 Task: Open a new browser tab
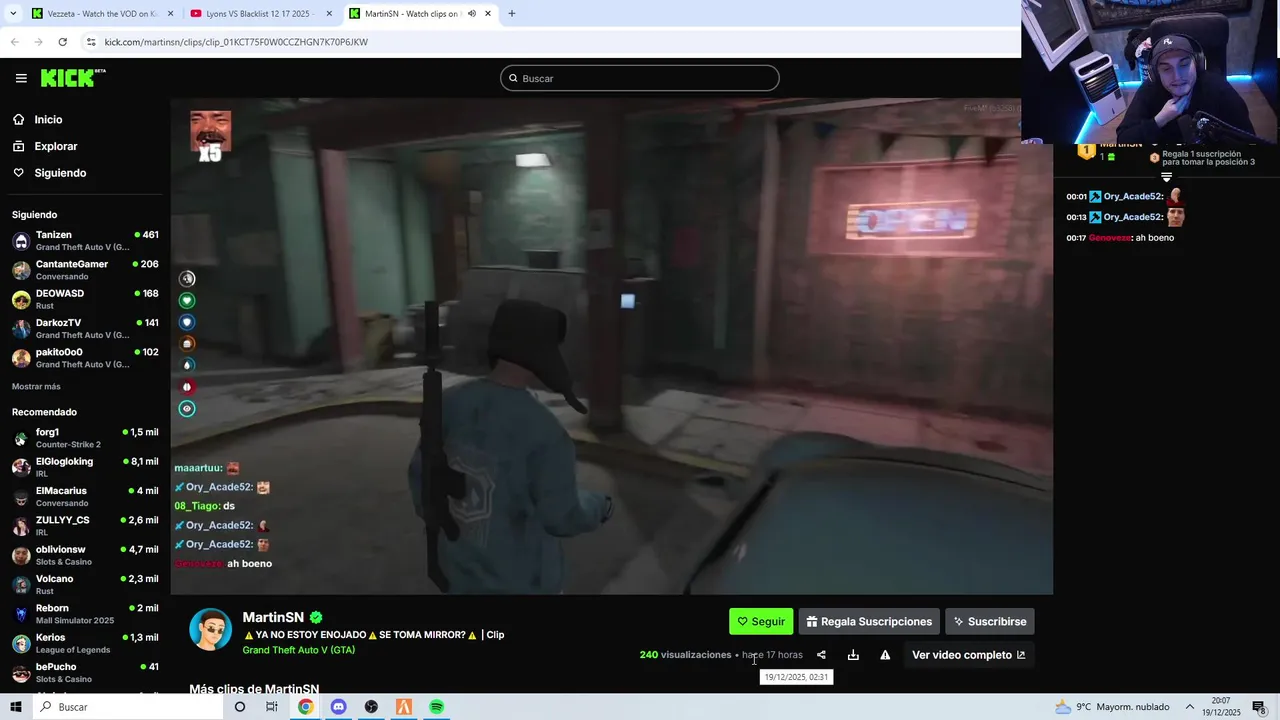click(512, 14)
